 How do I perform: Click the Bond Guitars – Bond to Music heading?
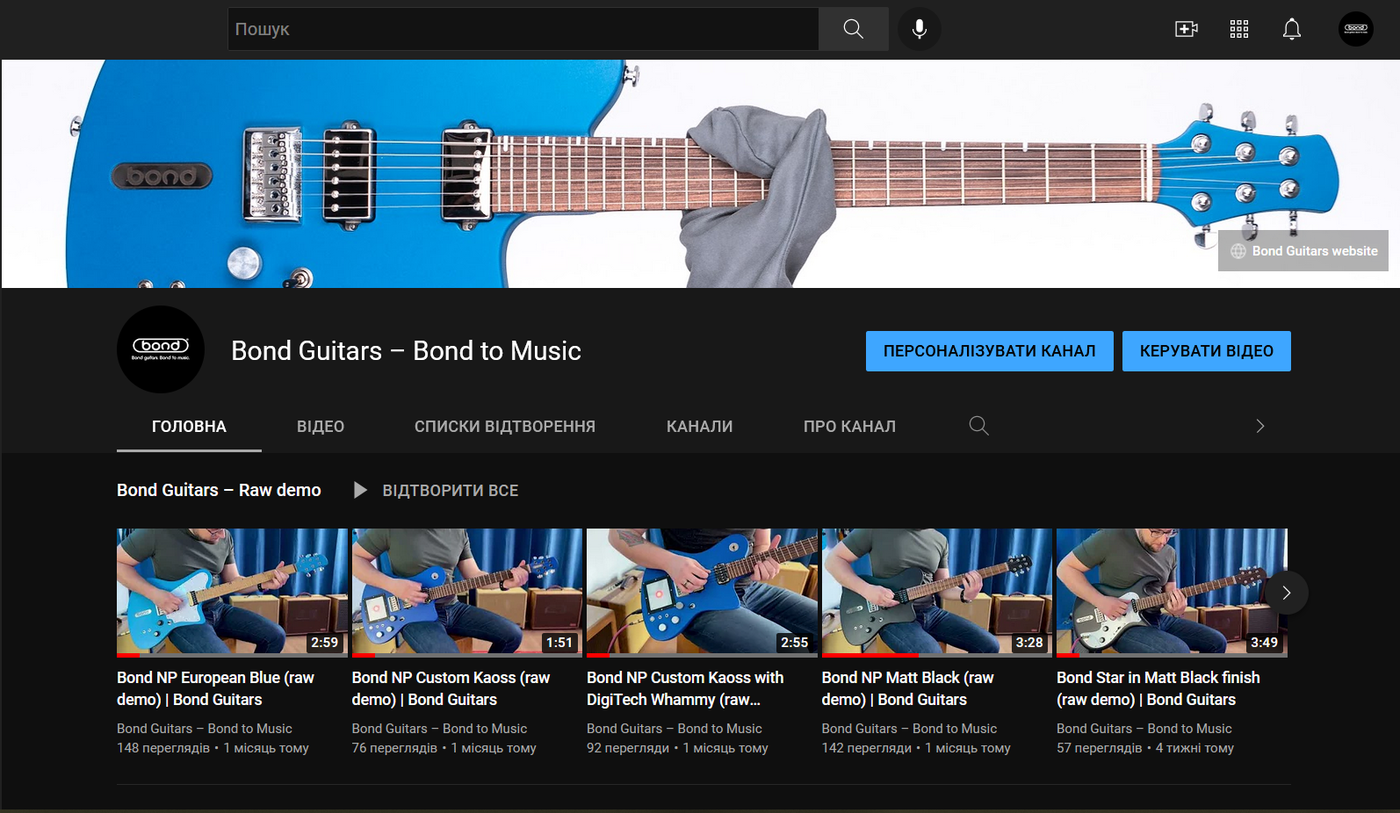pos(406,351)
